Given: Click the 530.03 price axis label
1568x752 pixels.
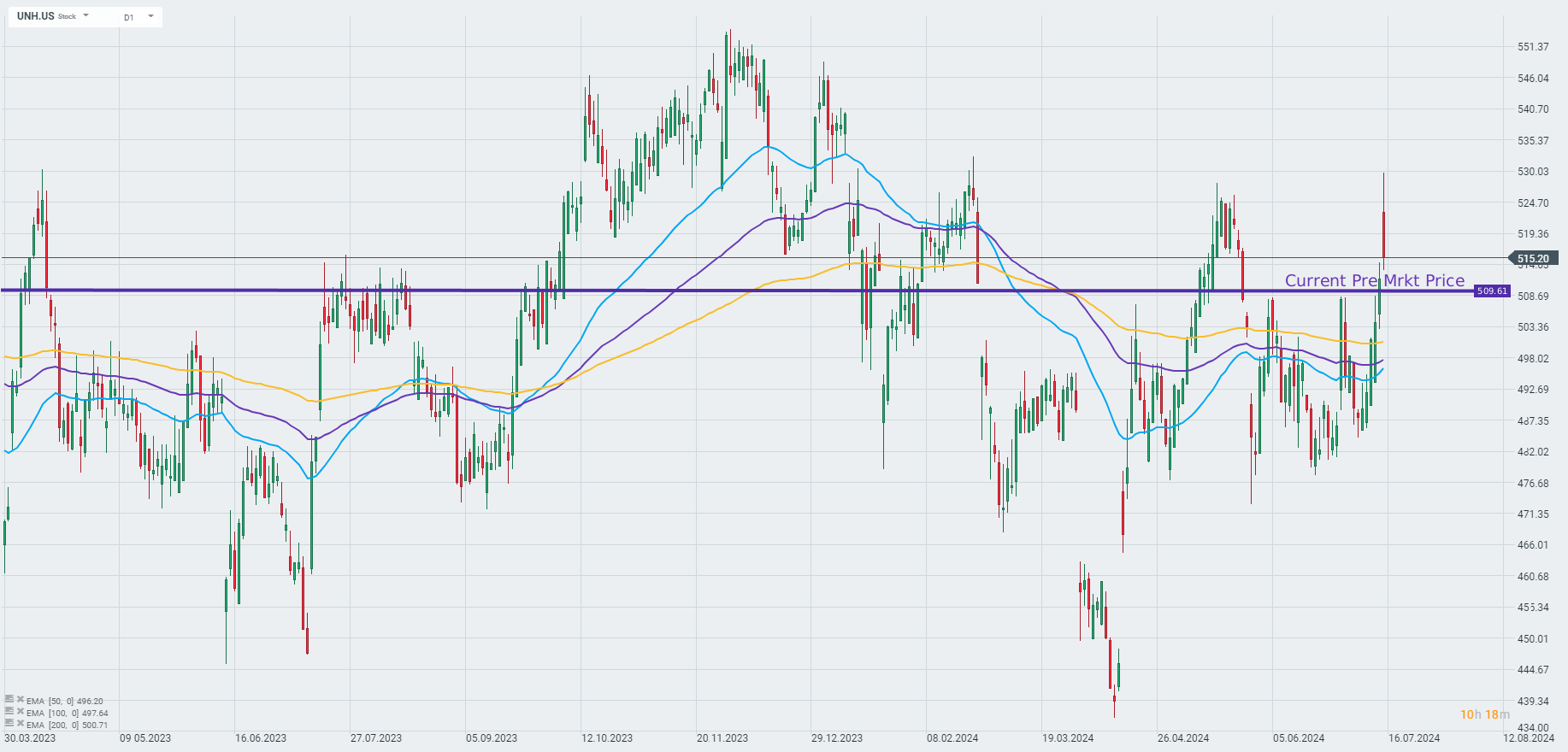Looking at the screenshot, I should tap(1533, 172).
